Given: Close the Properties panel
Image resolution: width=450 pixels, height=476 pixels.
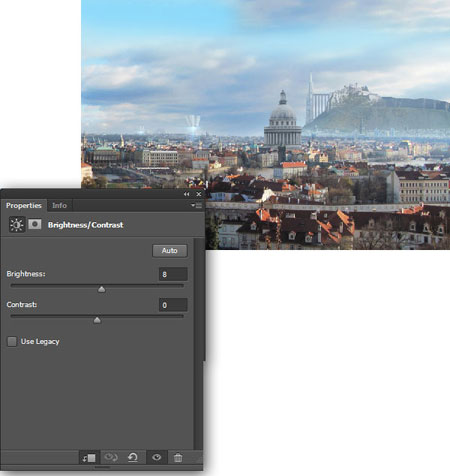Looking at the screenshot, I should (199, 194).
